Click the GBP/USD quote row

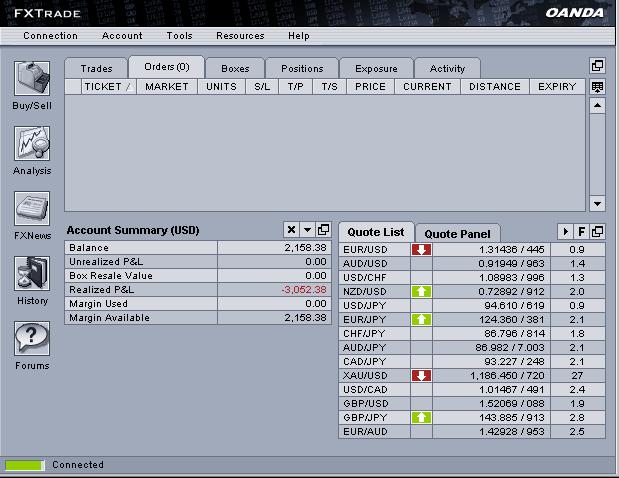(x=472, y=404)
